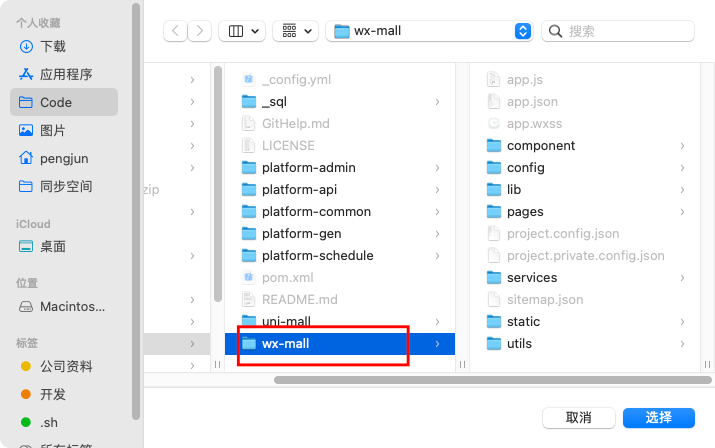Select the platform-common folder
715x448 pixels.
coord(340,212)
